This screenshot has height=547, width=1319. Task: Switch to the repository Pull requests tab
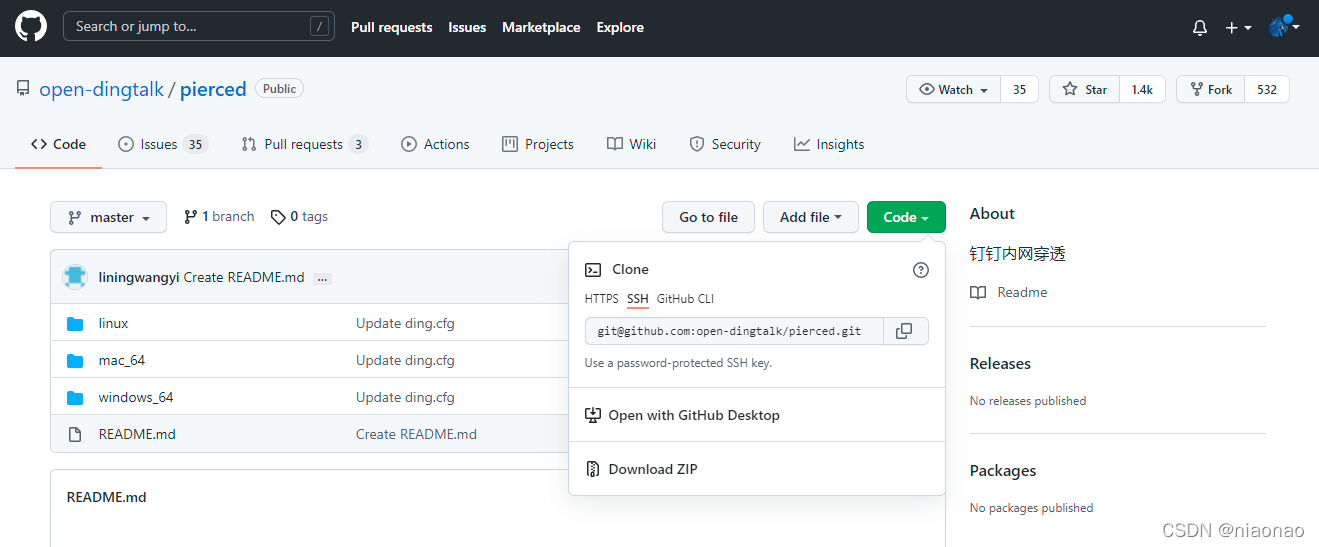pyautogui.click(x=304, y=144)
